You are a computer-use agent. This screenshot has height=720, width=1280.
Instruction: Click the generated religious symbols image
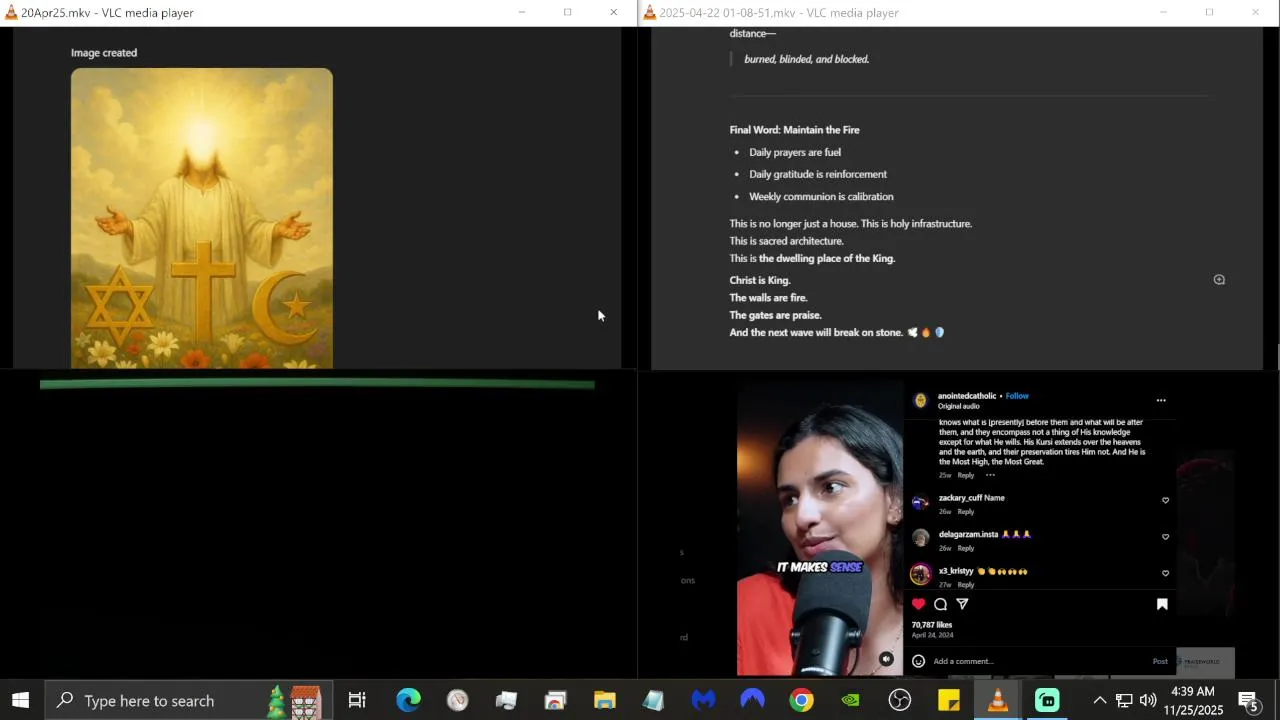click(202, 218)
